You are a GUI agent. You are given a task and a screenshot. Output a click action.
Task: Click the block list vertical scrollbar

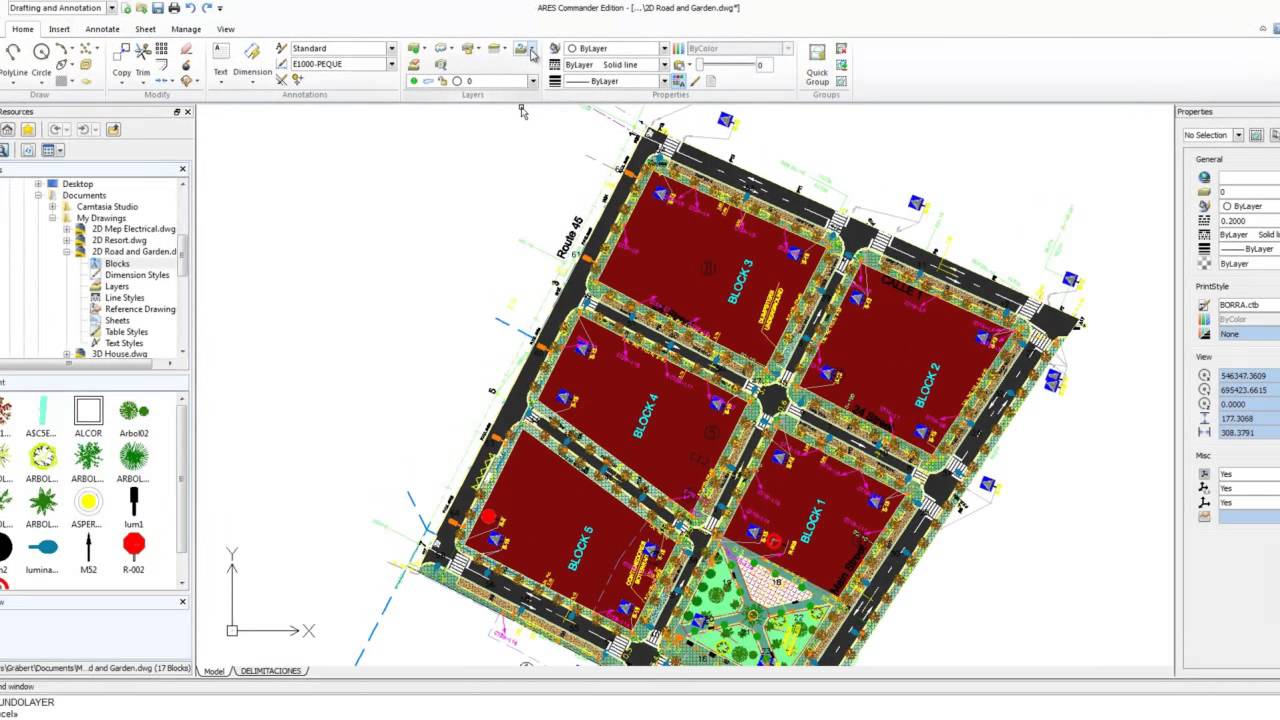(182, 480)
